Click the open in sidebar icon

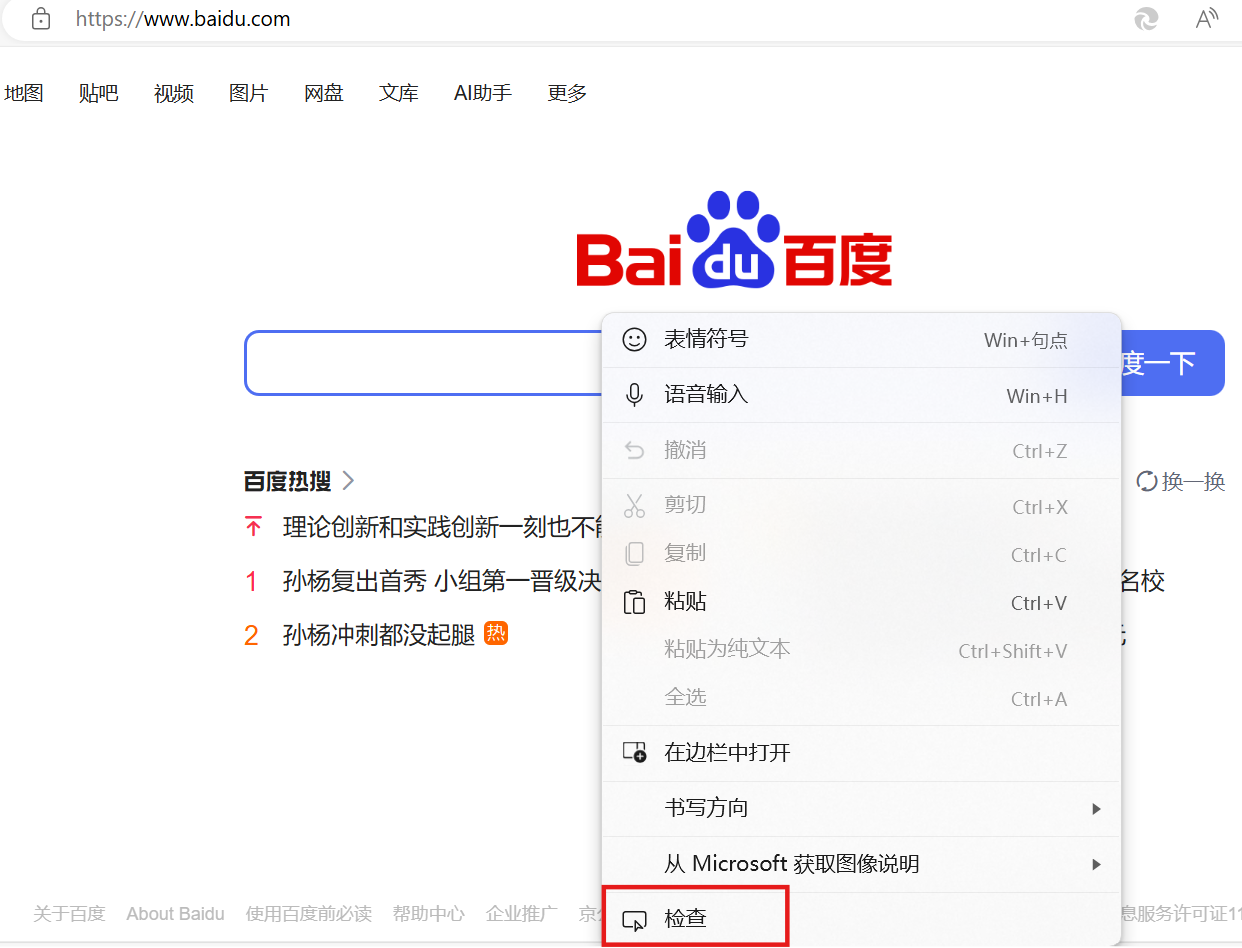click(x=634, y=752)
